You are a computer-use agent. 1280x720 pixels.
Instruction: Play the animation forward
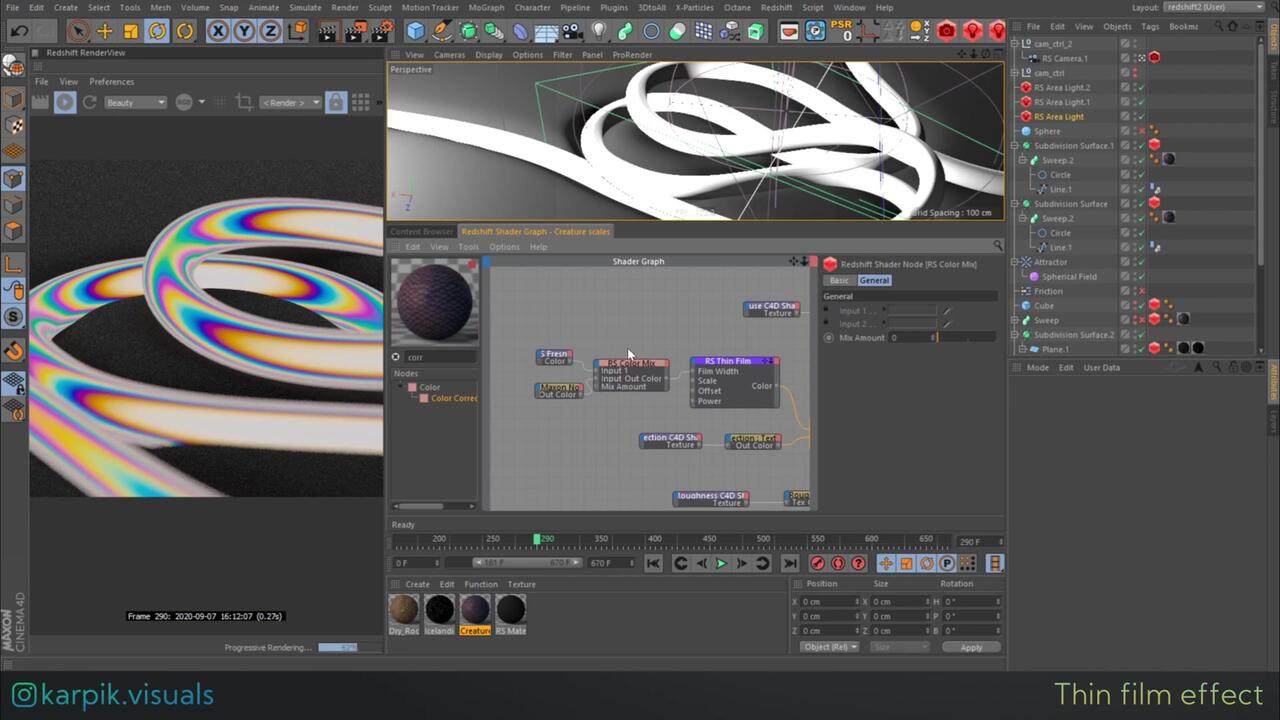[721, 564]
